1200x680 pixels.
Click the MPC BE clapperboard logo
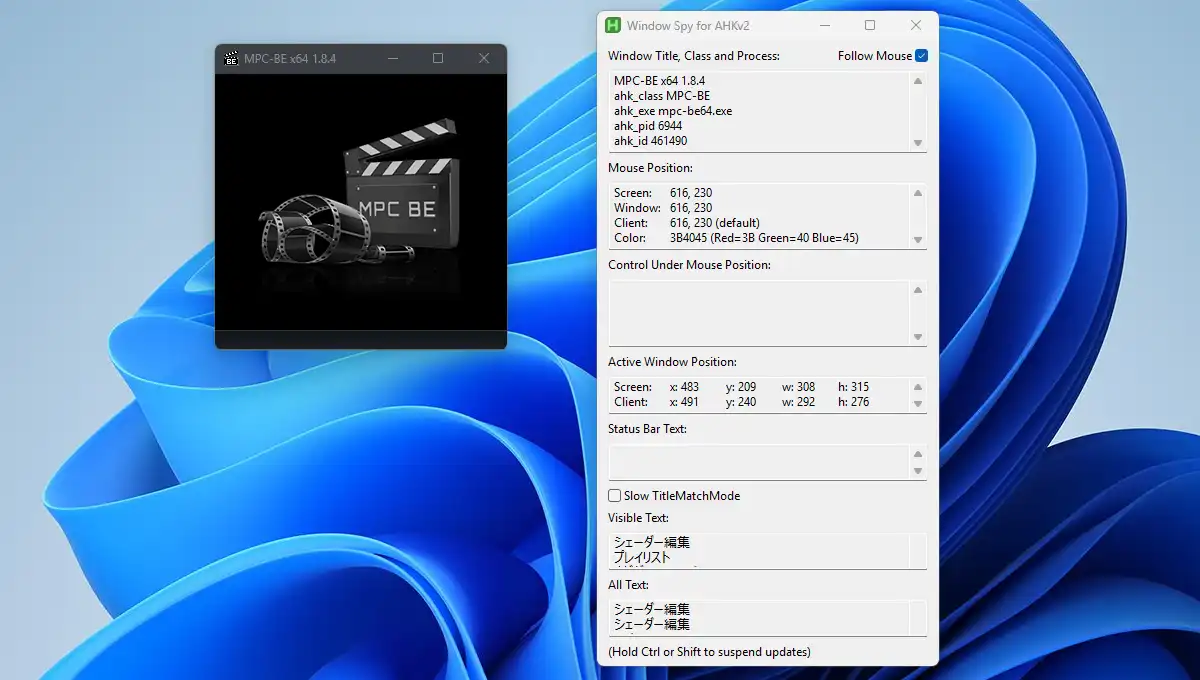point(401,185)
